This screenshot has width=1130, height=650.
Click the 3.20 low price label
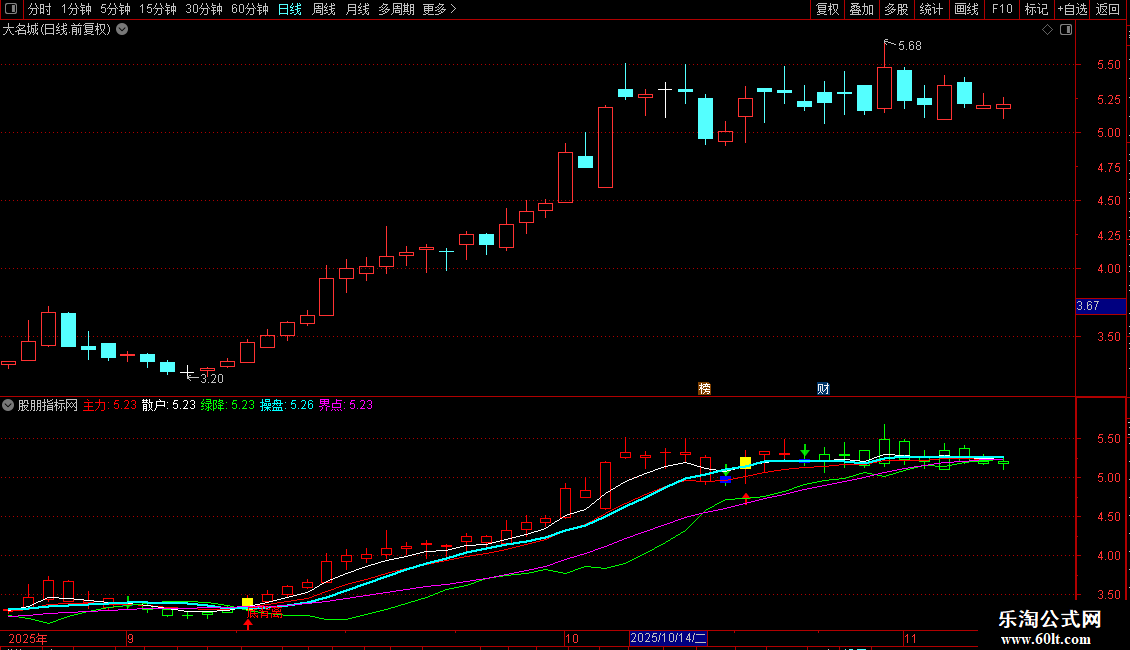click(211, 378)
